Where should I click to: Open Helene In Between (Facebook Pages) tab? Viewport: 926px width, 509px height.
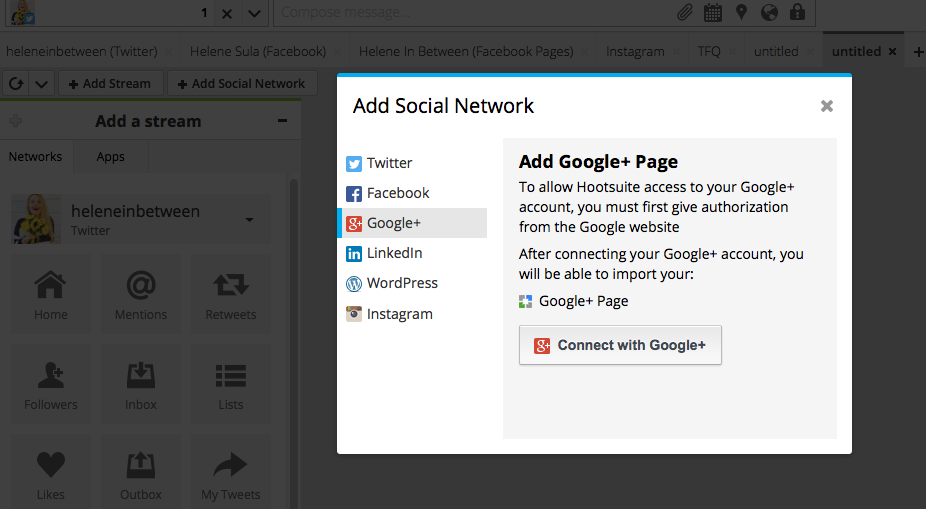click(466, 51)
